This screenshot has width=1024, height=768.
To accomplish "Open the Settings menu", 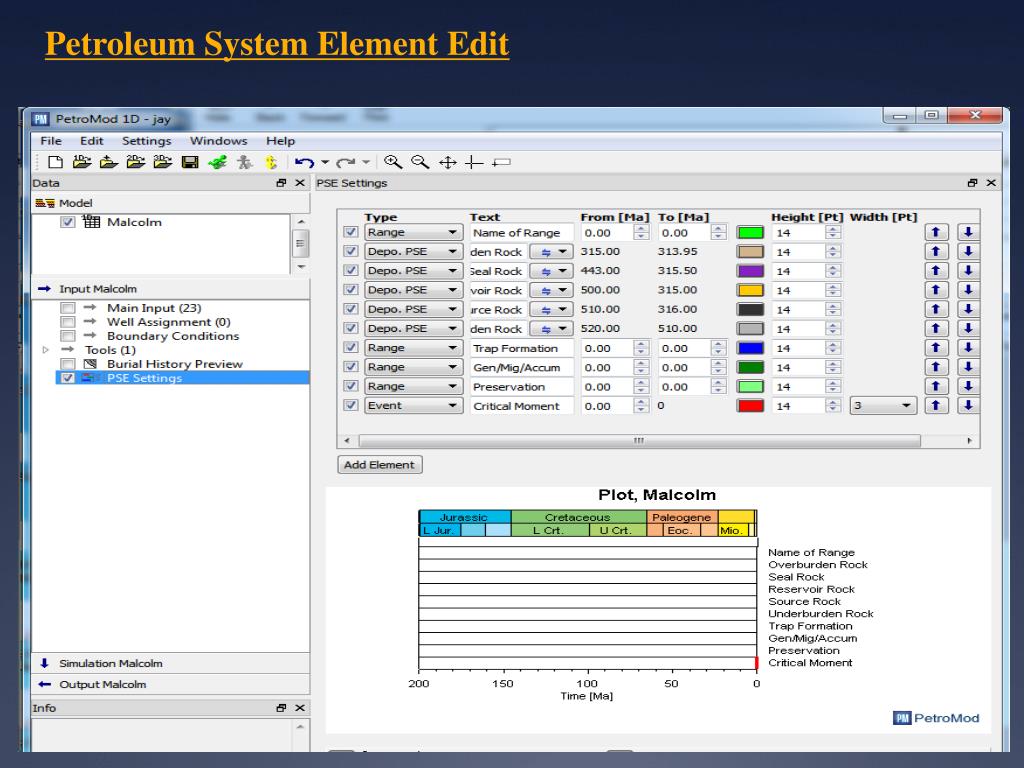I will (x=146, y=141).
